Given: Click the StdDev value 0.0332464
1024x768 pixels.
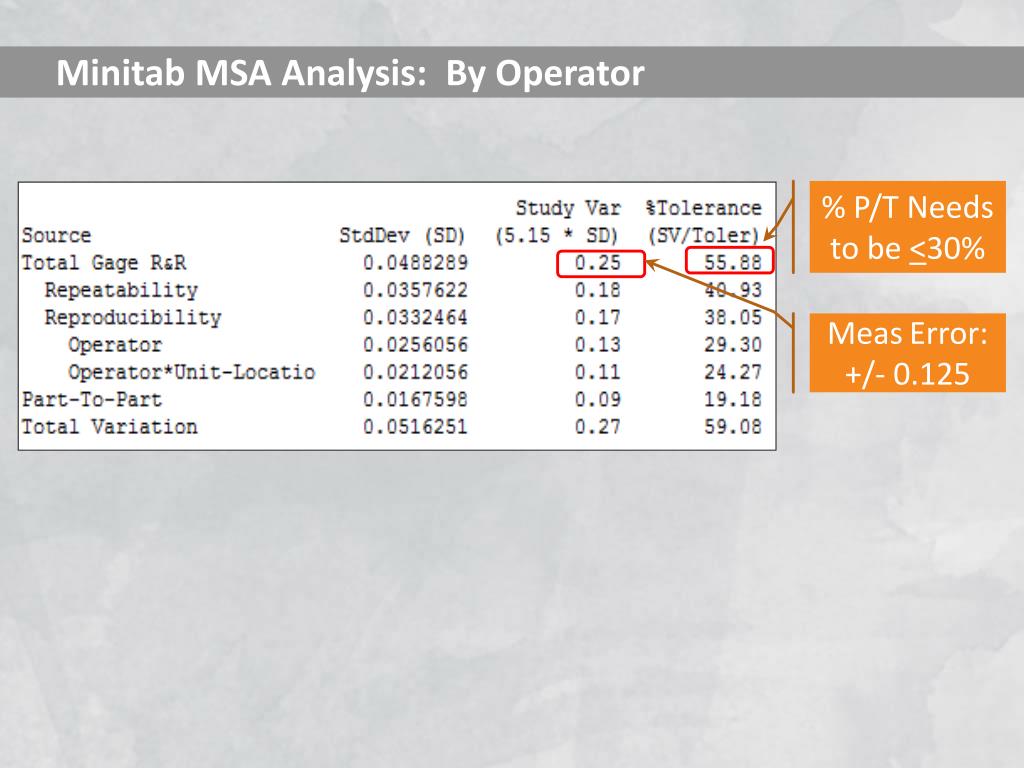Looking at the screenshot, I should [x=415, y=317].
